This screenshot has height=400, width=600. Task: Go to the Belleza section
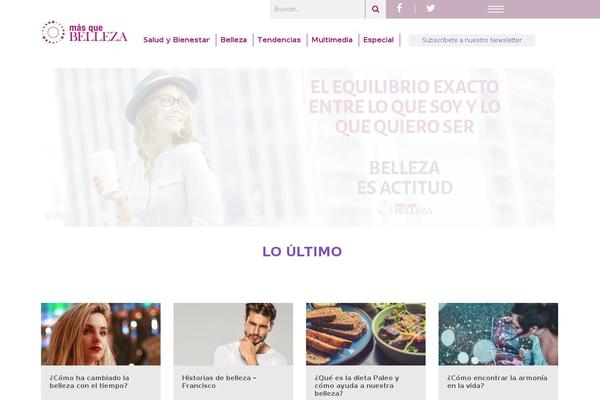(x=233, y=40)
